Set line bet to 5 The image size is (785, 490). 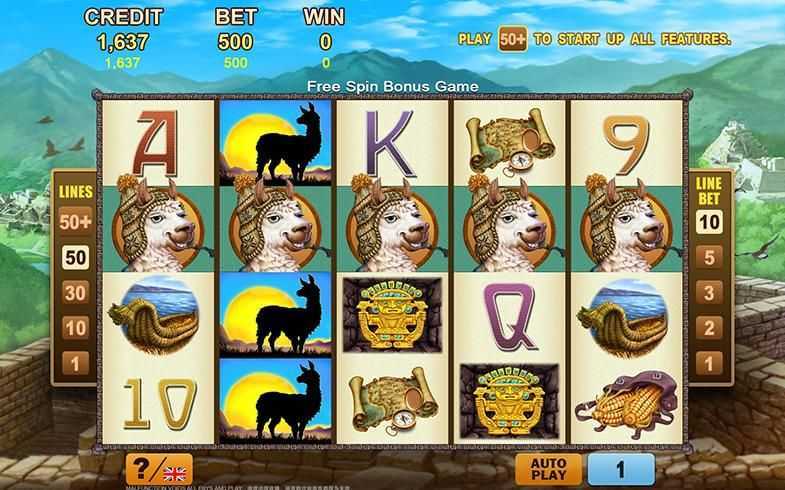[x=709, y=257]
